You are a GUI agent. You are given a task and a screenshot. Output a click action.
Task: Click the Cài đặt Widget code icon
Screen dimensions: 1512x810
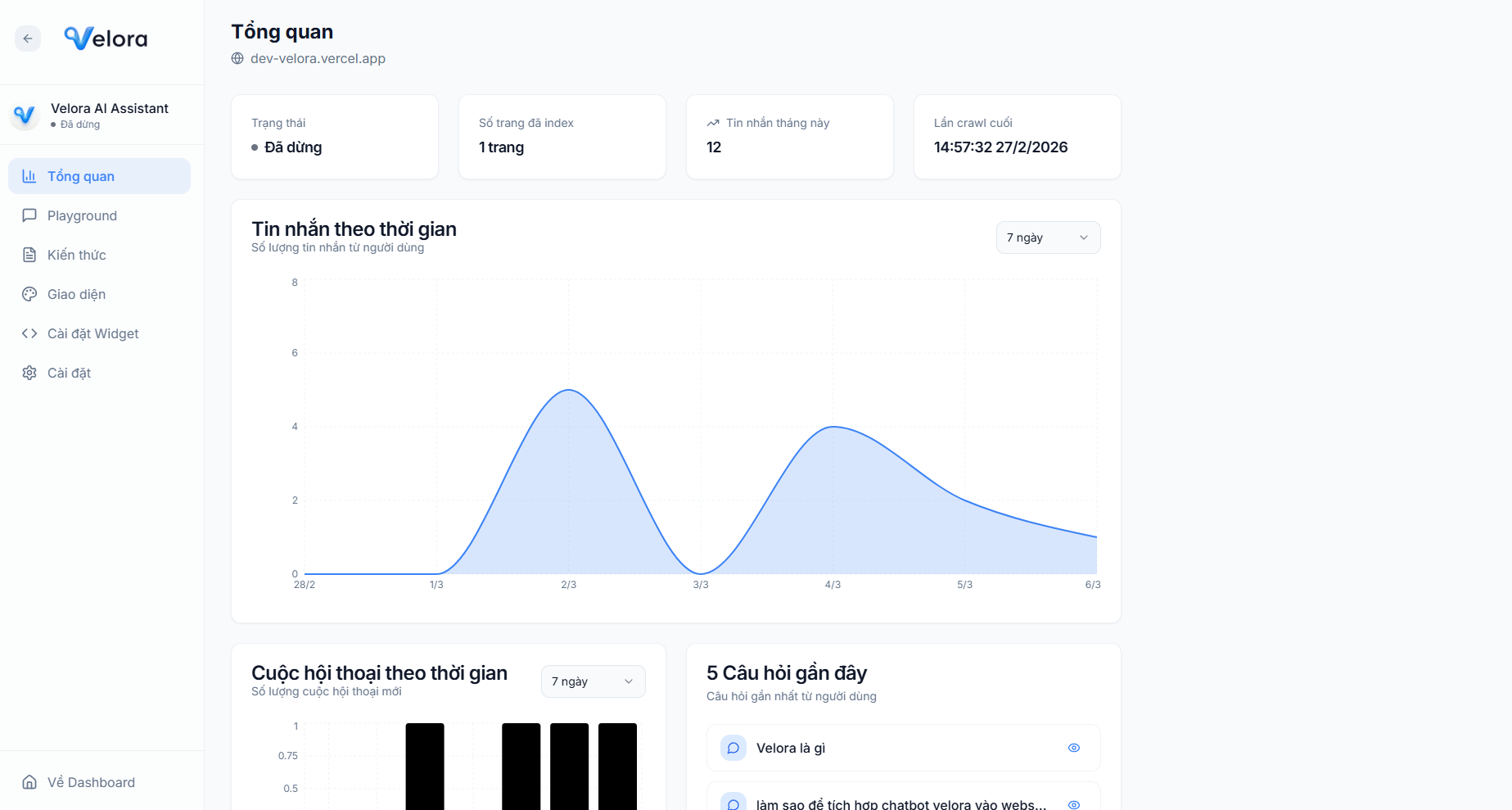point(29,333)
